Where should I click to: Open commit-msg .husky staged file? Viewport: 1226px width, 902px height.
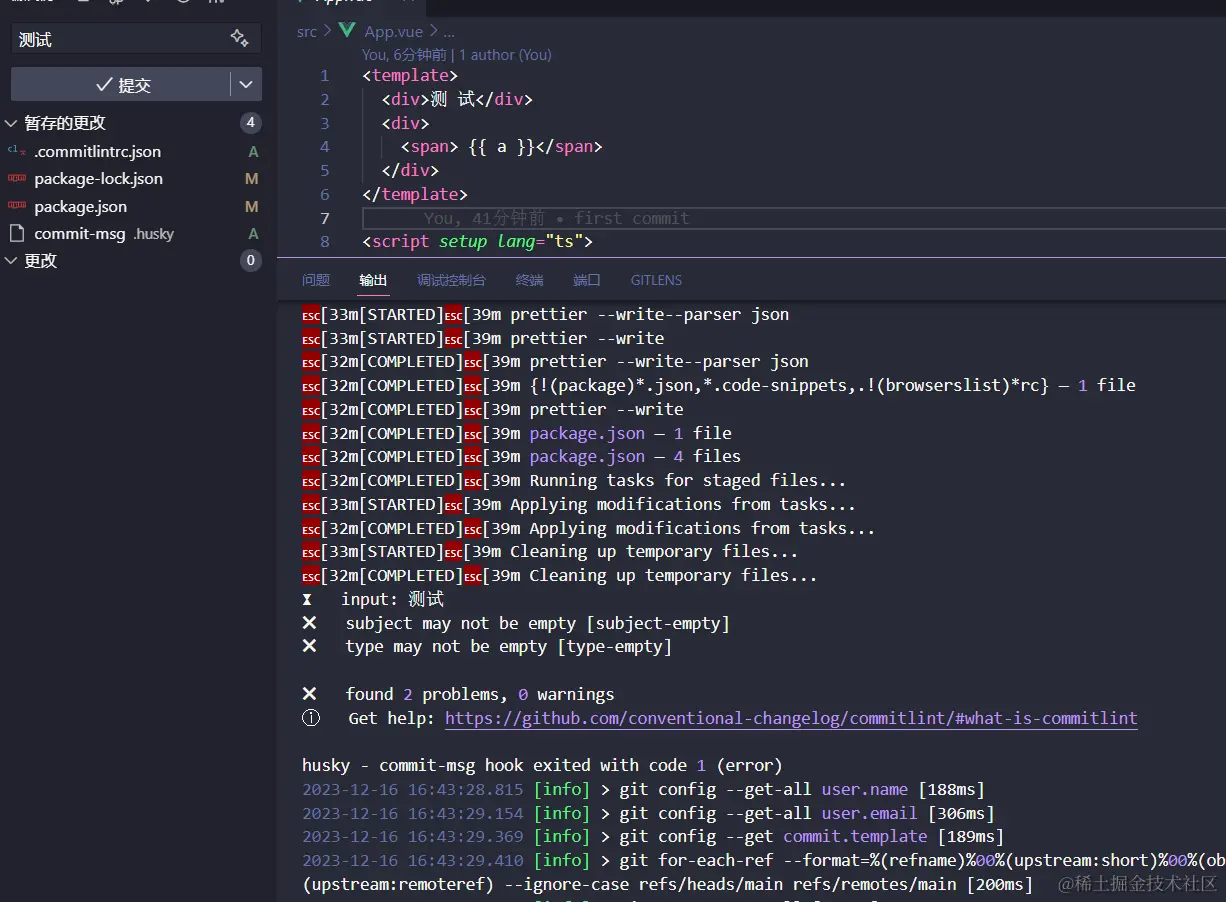point(104,233)
